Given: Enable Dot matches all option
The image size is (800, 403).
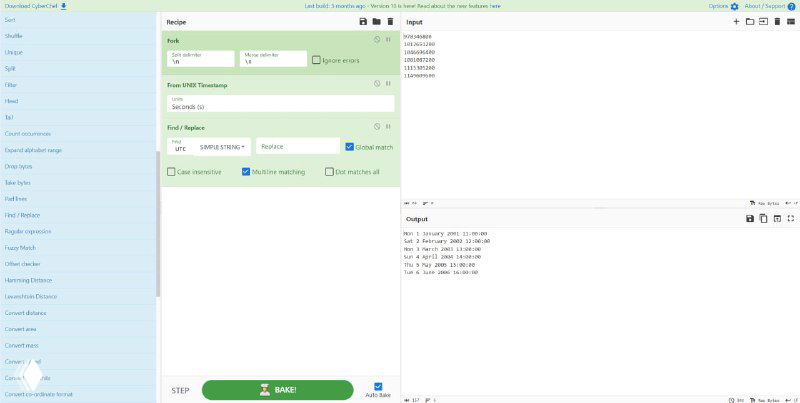Looking at the screenshot, I should point(329,172).
